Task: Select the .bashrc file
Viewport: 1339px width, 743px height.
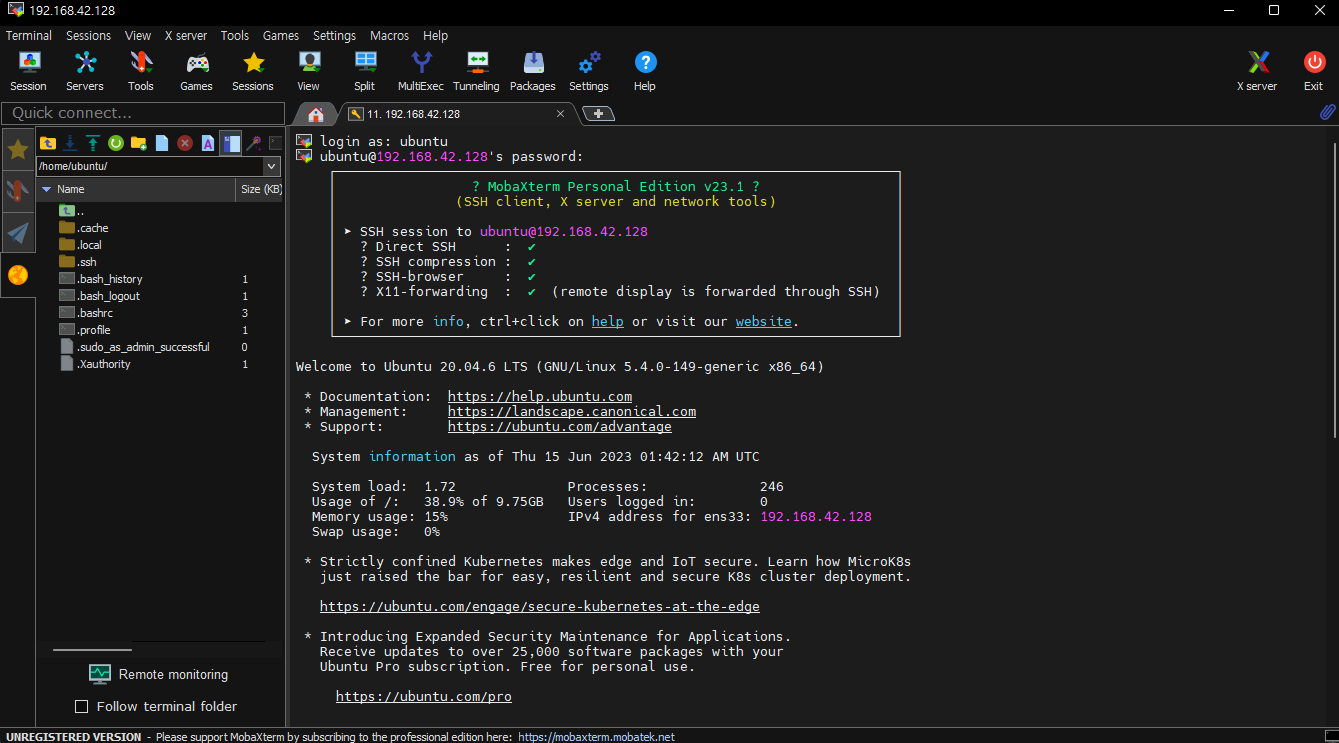Action: (x=94, y=313)
